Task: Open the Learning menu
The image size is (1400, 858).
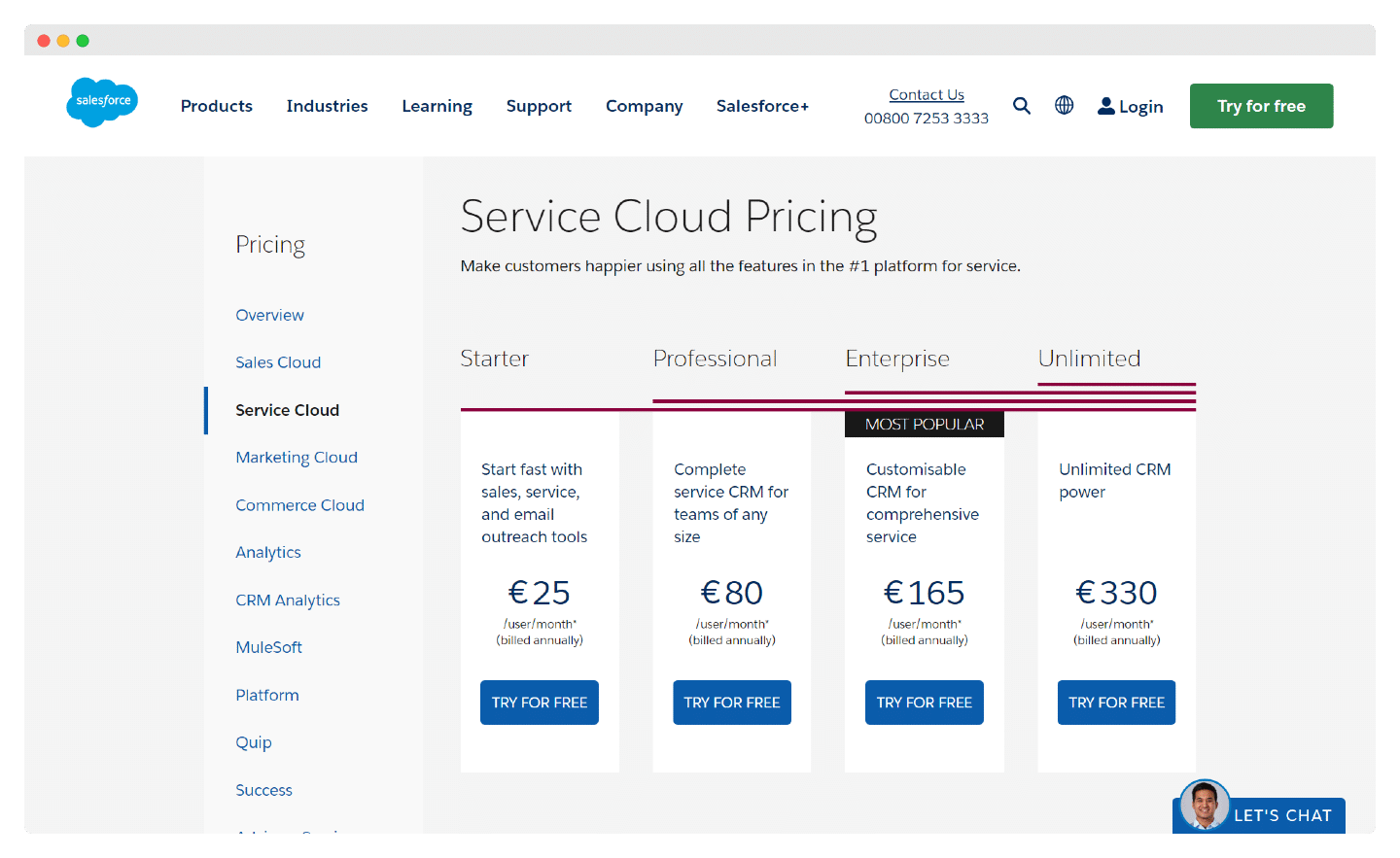Action: point(437,106)
